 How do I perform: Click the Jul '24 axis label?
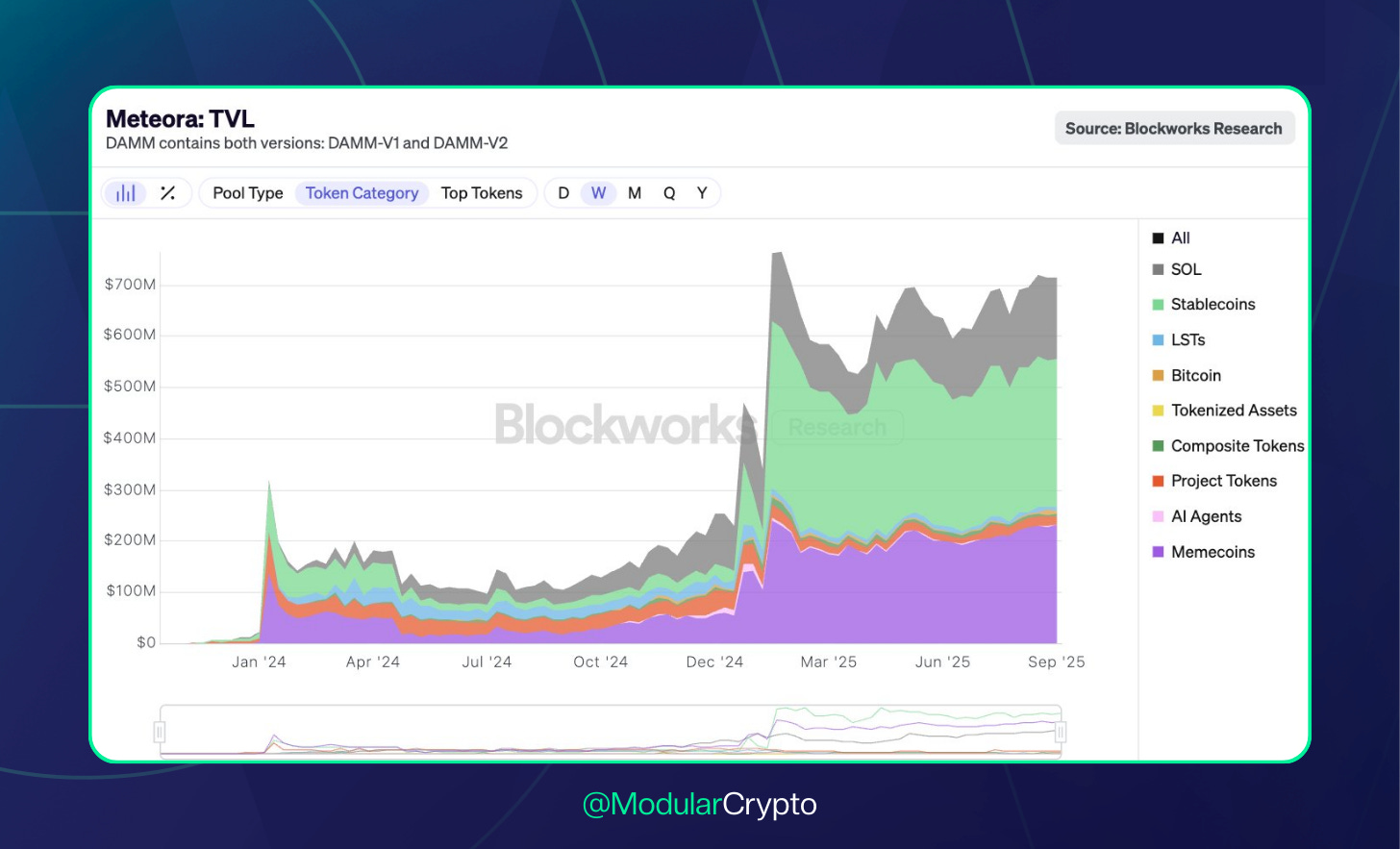(x=487, y=662)
